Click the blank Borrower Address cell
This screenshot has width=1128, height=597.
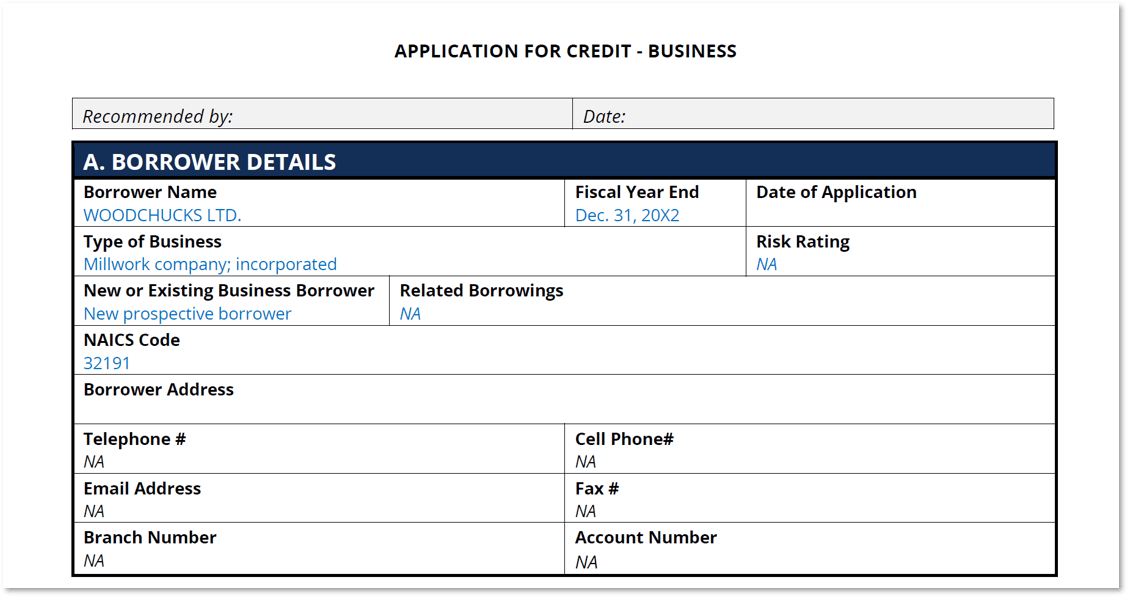tap(565, 411)
